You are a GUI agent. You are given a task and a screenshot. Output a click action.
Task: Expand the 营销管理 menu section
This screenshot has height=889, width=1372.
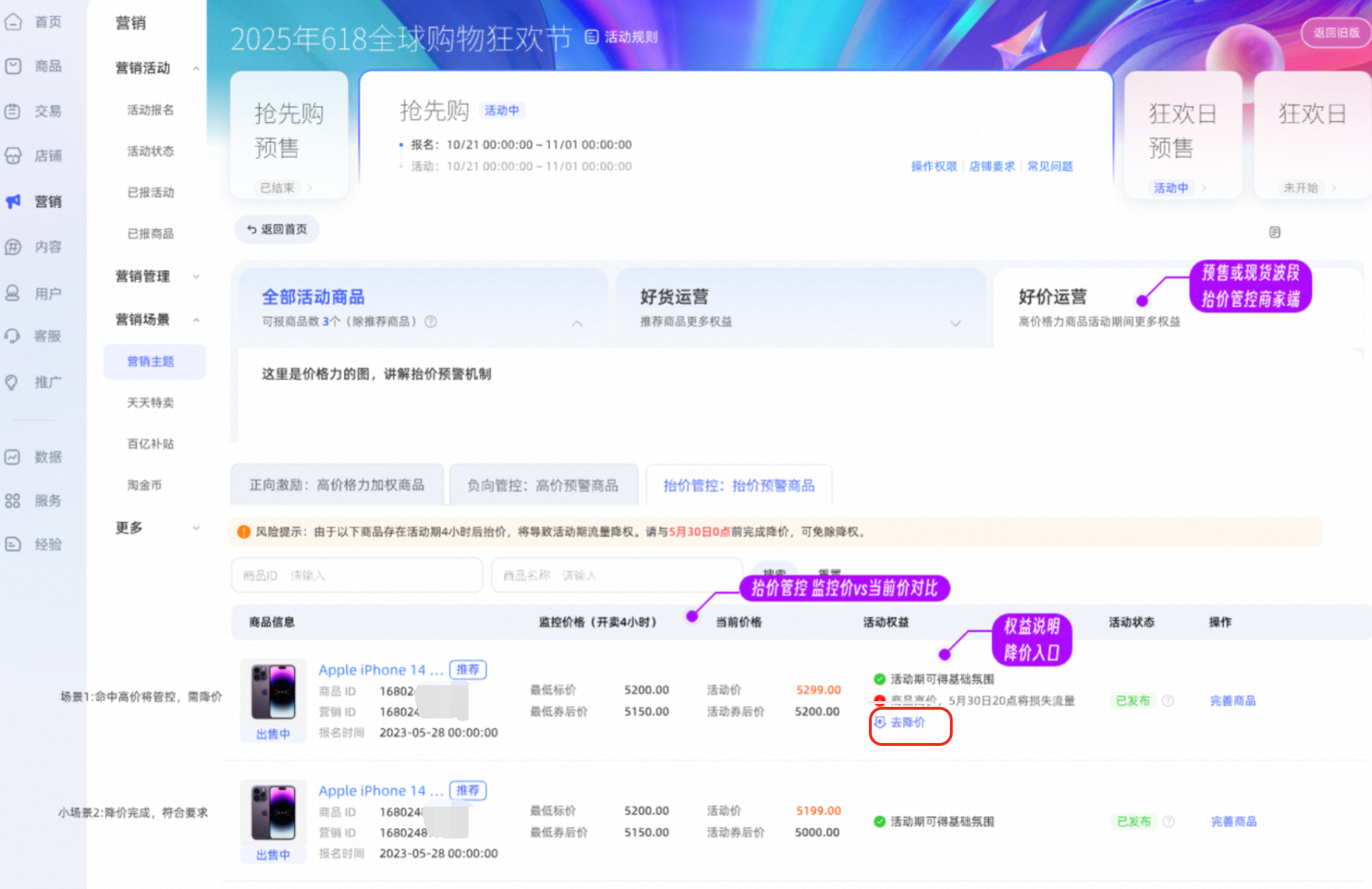coord(196,276)
